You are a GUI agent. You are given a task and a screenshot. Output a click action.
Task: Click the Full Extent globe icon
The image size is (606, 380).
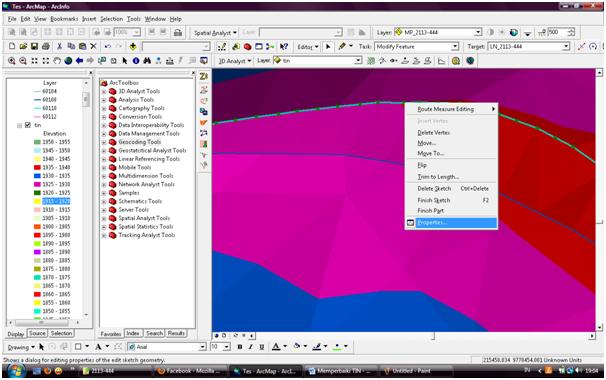click(x=68, y=61)
